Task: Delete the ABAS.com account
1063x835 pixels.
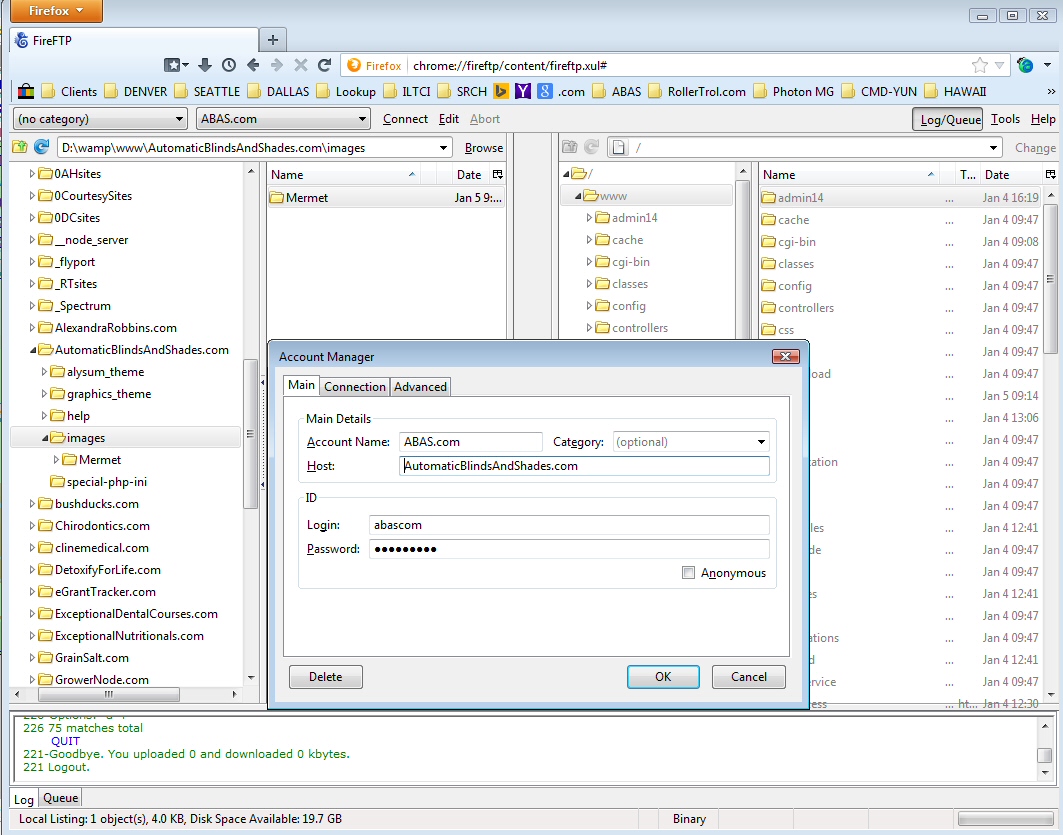Action: point(325,677)
